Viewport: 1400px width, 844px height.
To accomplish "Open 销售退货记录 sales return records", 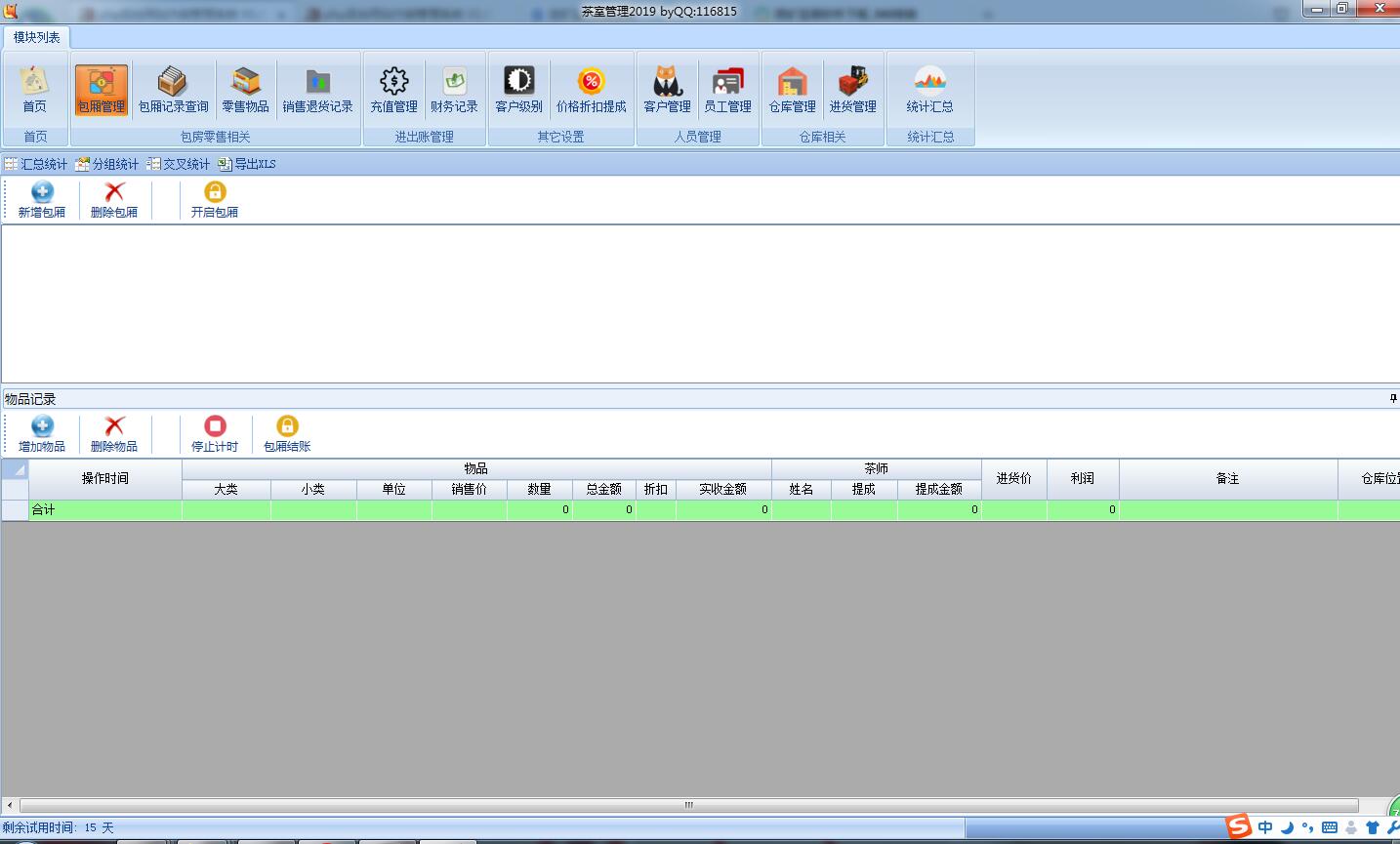I will pos(317,90).
